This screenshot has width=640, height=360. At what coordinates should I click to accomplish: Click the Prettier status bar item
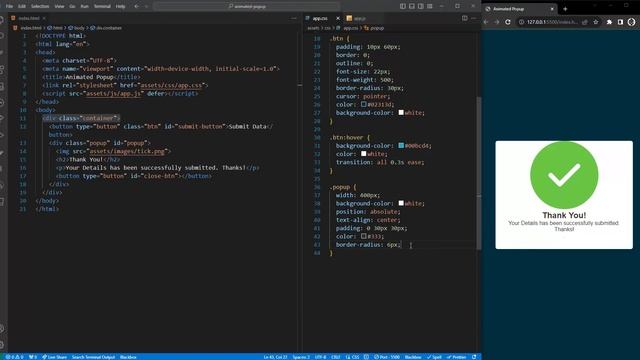click(456, 357)
